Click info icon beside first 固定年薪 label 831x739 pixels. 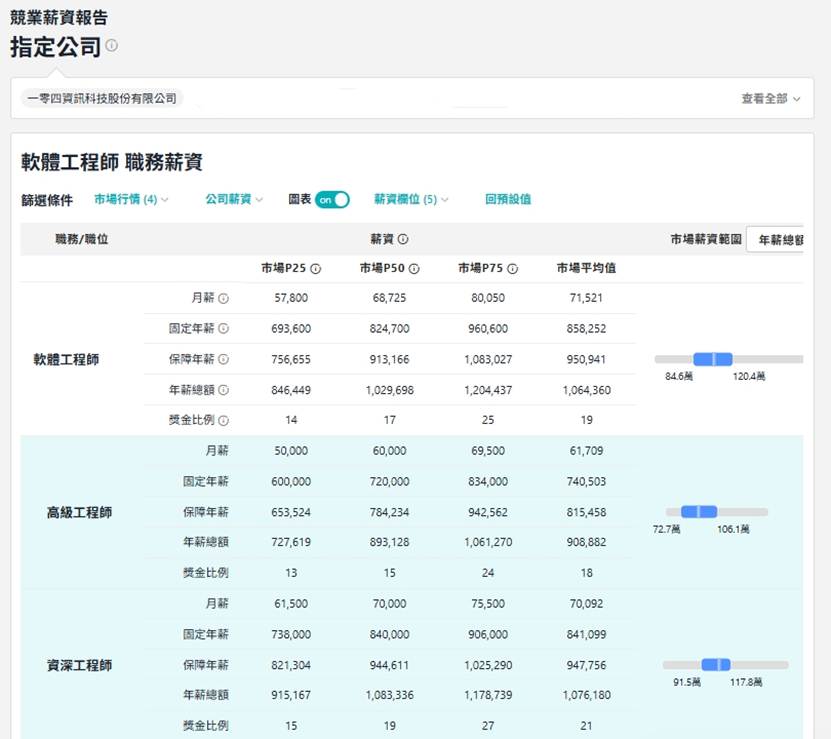224,329
